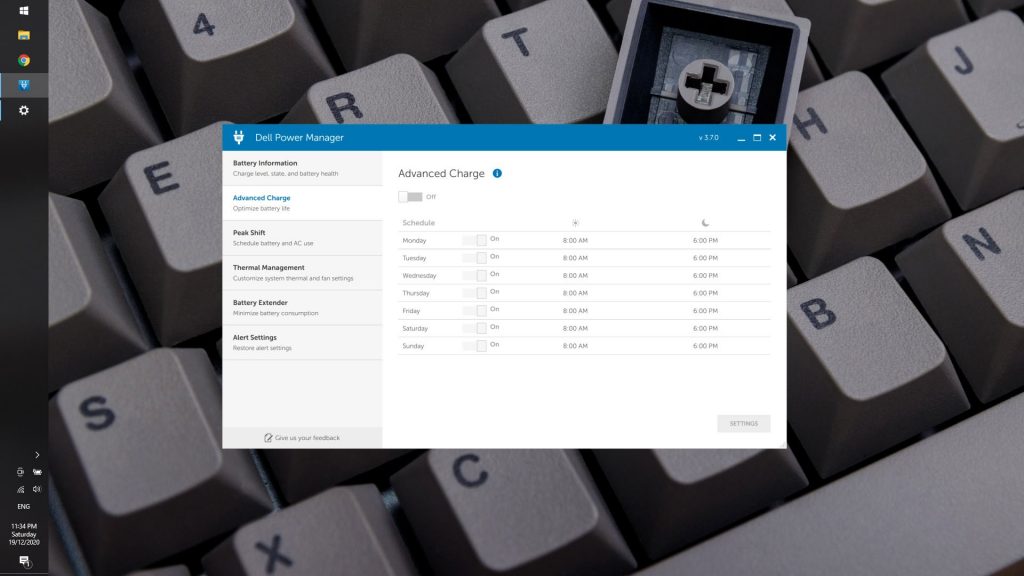This screenshot has width=1024, height=576.
Task: Open the Action Center notifications icon
Action: click(x=24, y=561)
